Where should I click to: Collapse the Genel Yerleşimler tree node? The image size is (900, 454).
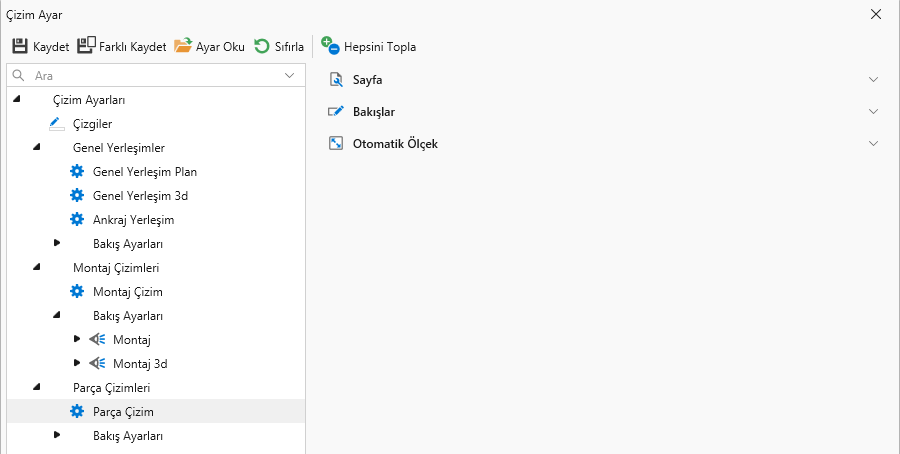37,148
